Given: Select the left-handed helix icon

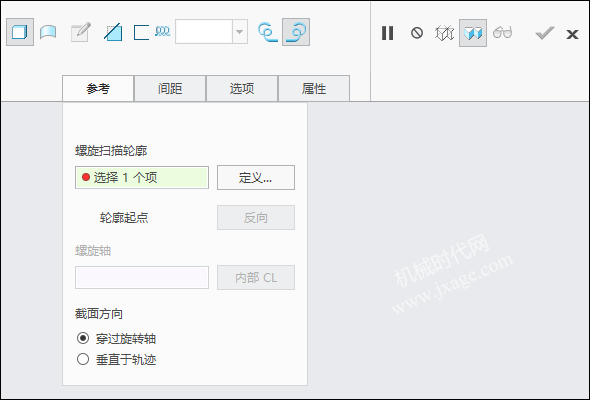Looking at the screenshot, I should pyautogui.click(x=268, y=32).
